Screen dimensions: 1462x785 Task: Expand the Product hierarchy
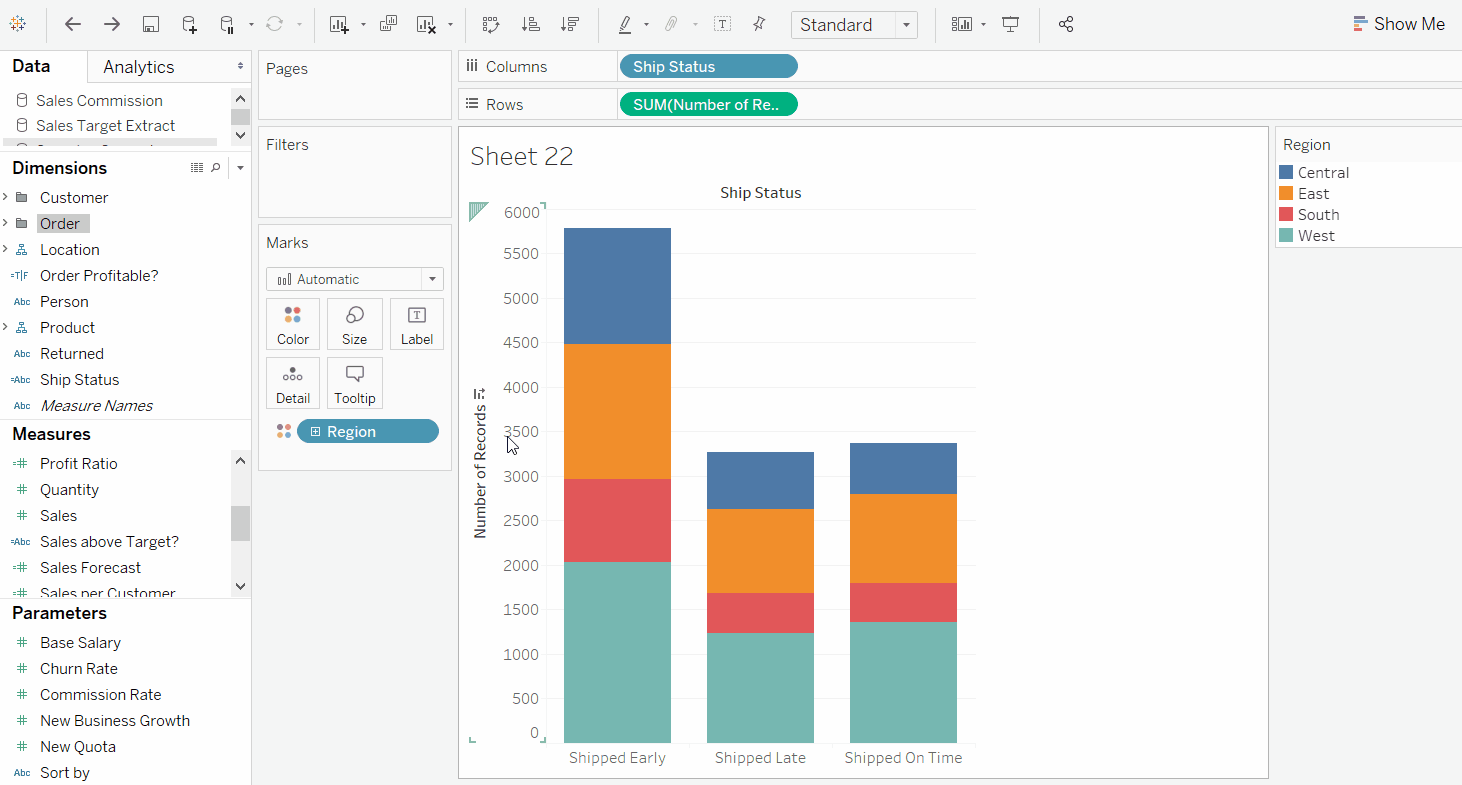click(6, 328)
